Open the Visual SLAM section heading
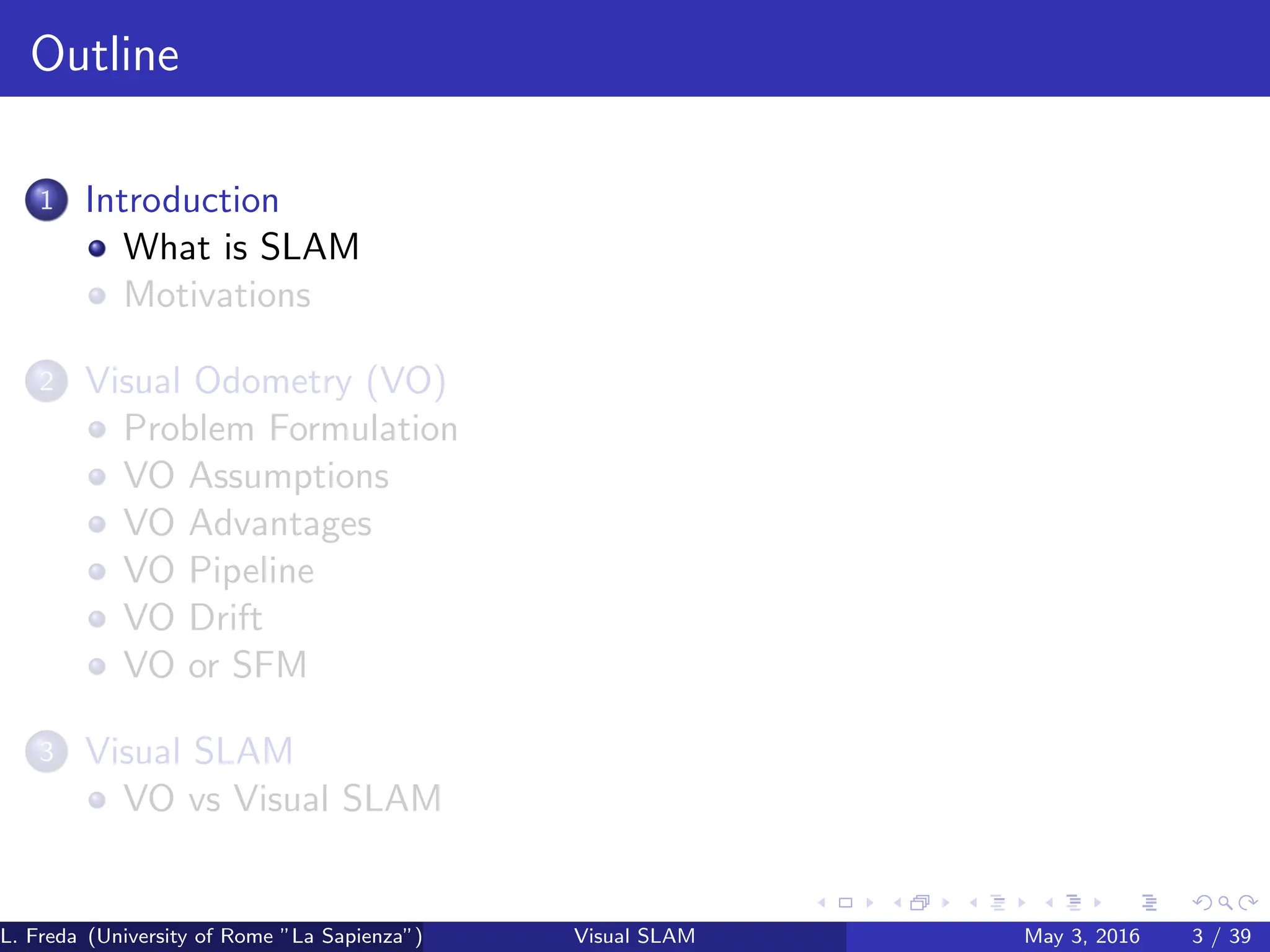This screenshot has width=1270, height=952. point(189,751)
